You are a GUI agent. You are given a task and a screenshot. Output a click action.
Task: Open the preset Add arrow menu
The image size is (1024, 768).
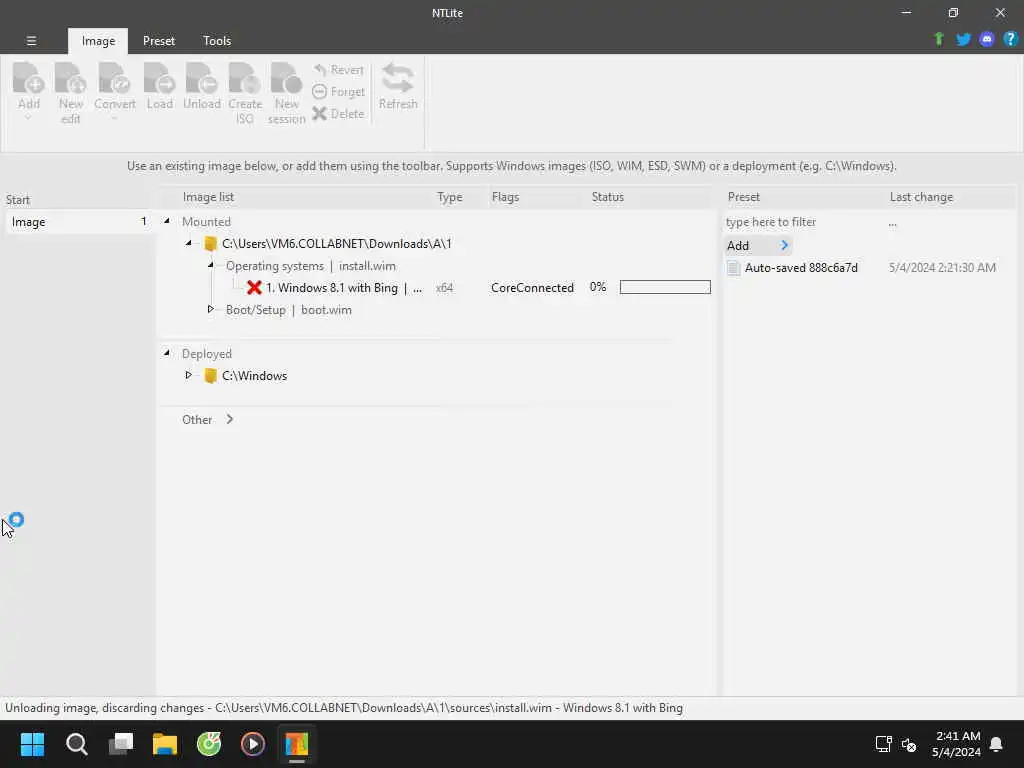point(784,246)
